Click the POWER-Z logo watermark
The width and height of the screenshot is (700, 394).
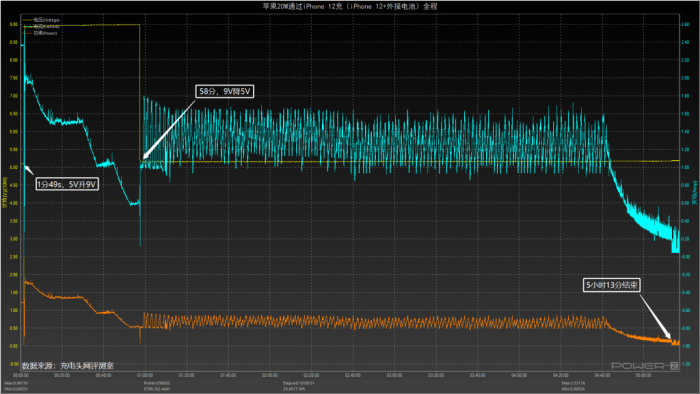[x=644, y=366]
